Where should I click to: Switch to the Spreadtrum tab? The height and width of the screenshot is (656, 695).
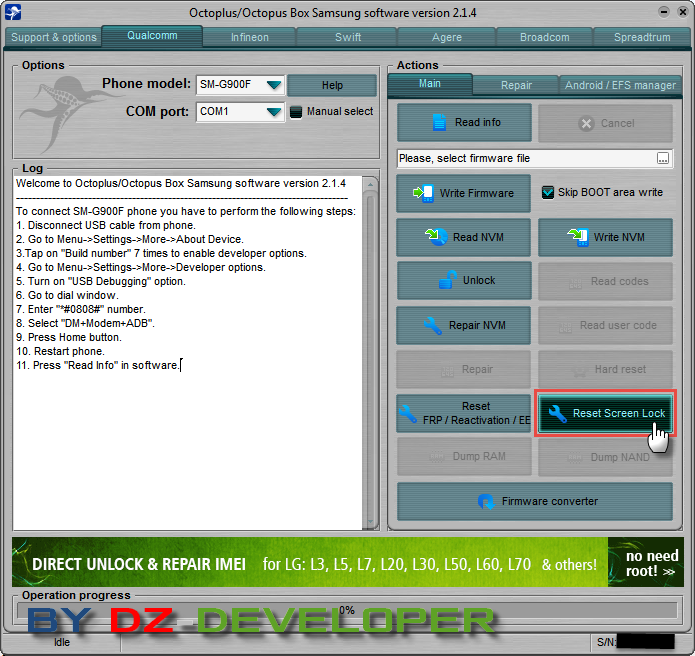[642, 37]
